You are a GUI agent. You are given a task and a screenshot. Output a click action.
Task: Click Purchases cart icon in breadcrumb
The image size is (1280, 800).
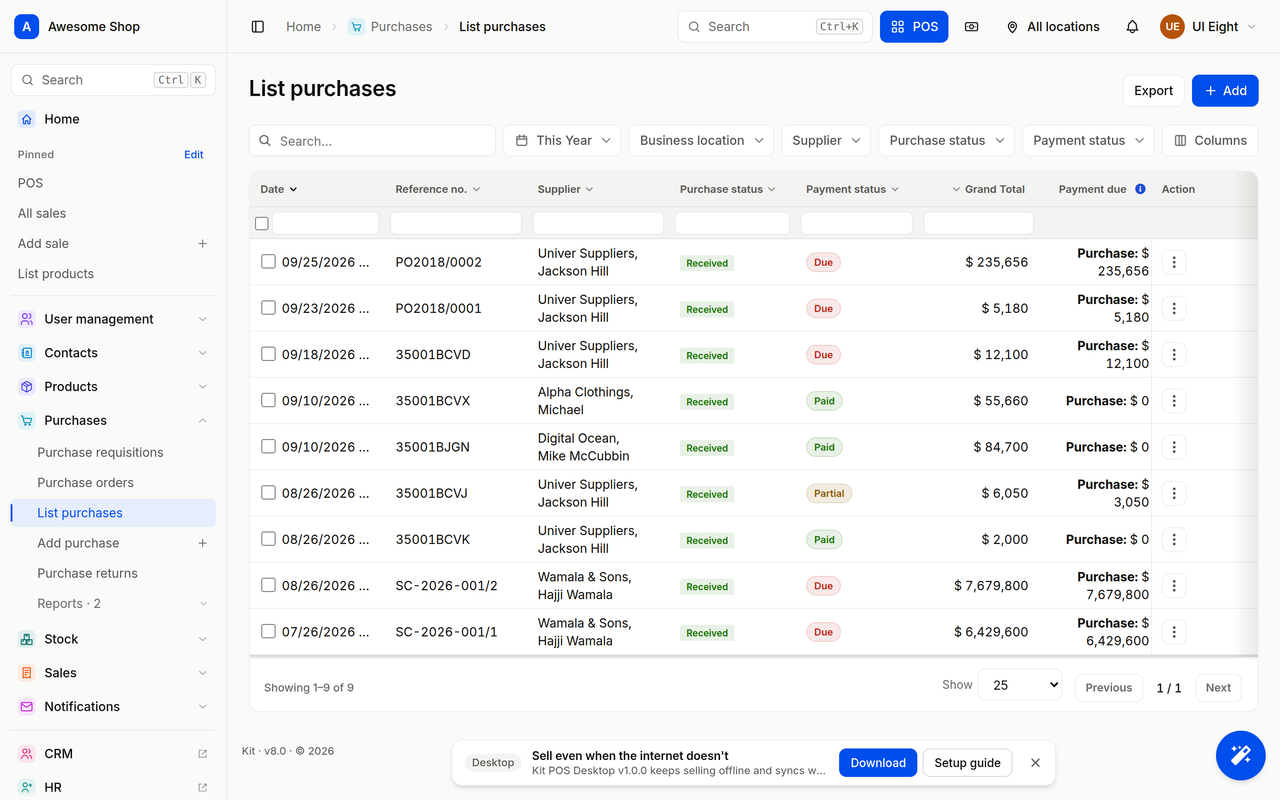tap(356, 27)
